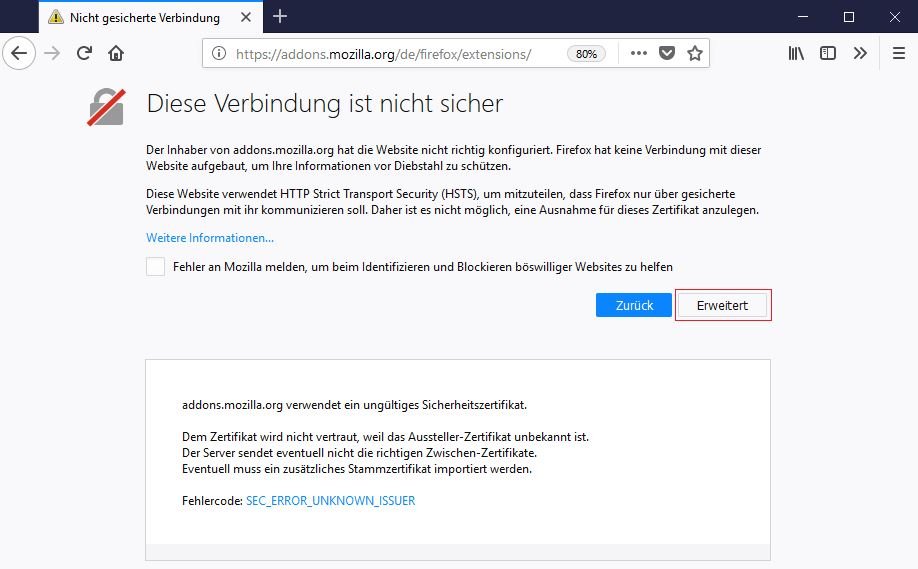Click the blue 'Zurück' button
This screenshot has width=918, height=569.
click(633, 305)
